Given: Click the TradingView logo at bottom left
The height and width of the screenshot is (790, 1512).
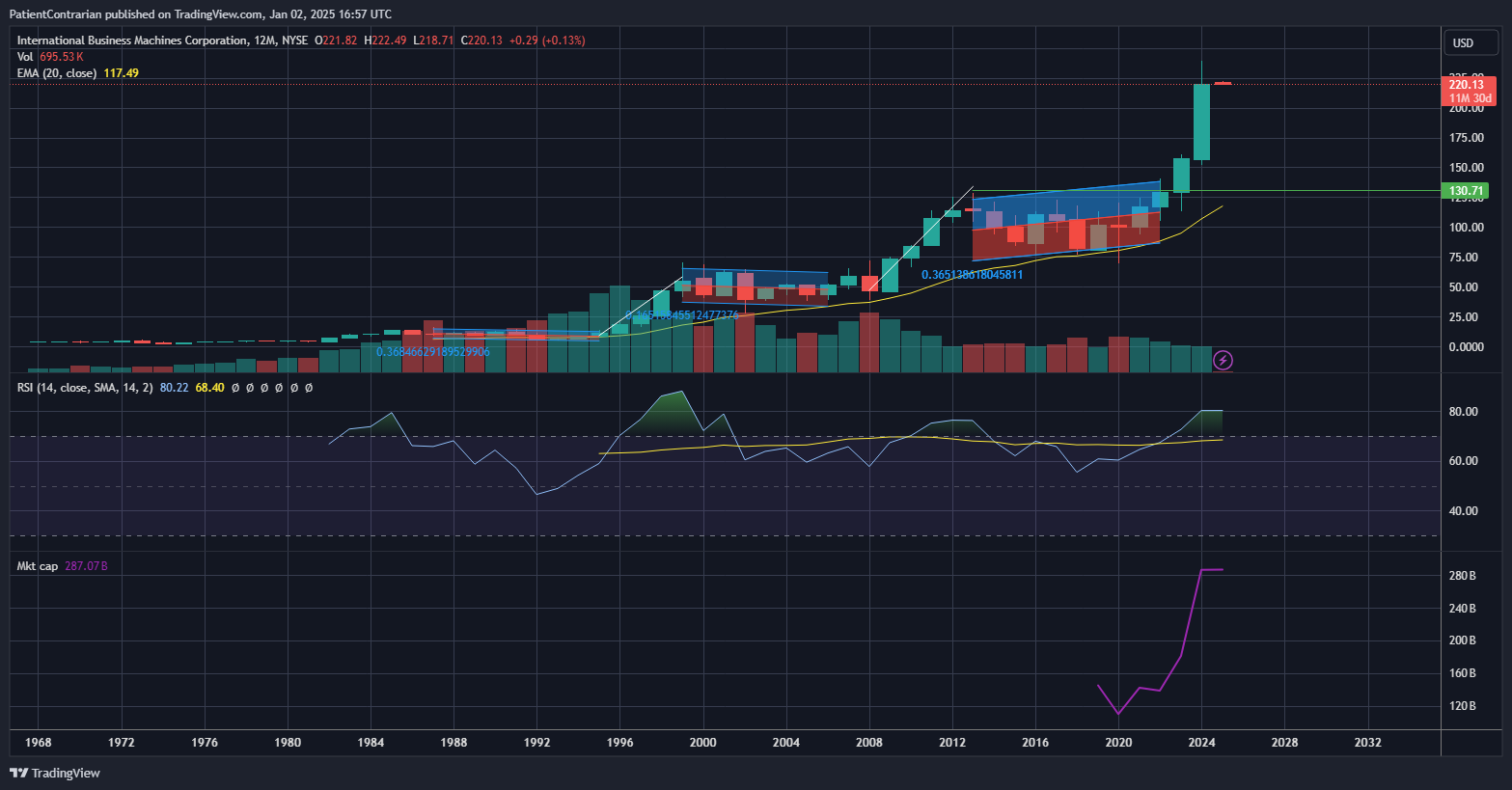Looking at the screenshot, I should click(55, 773).
